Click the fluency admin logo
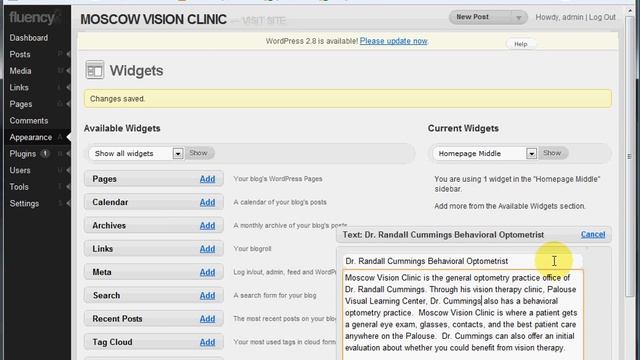 (35, 18)
